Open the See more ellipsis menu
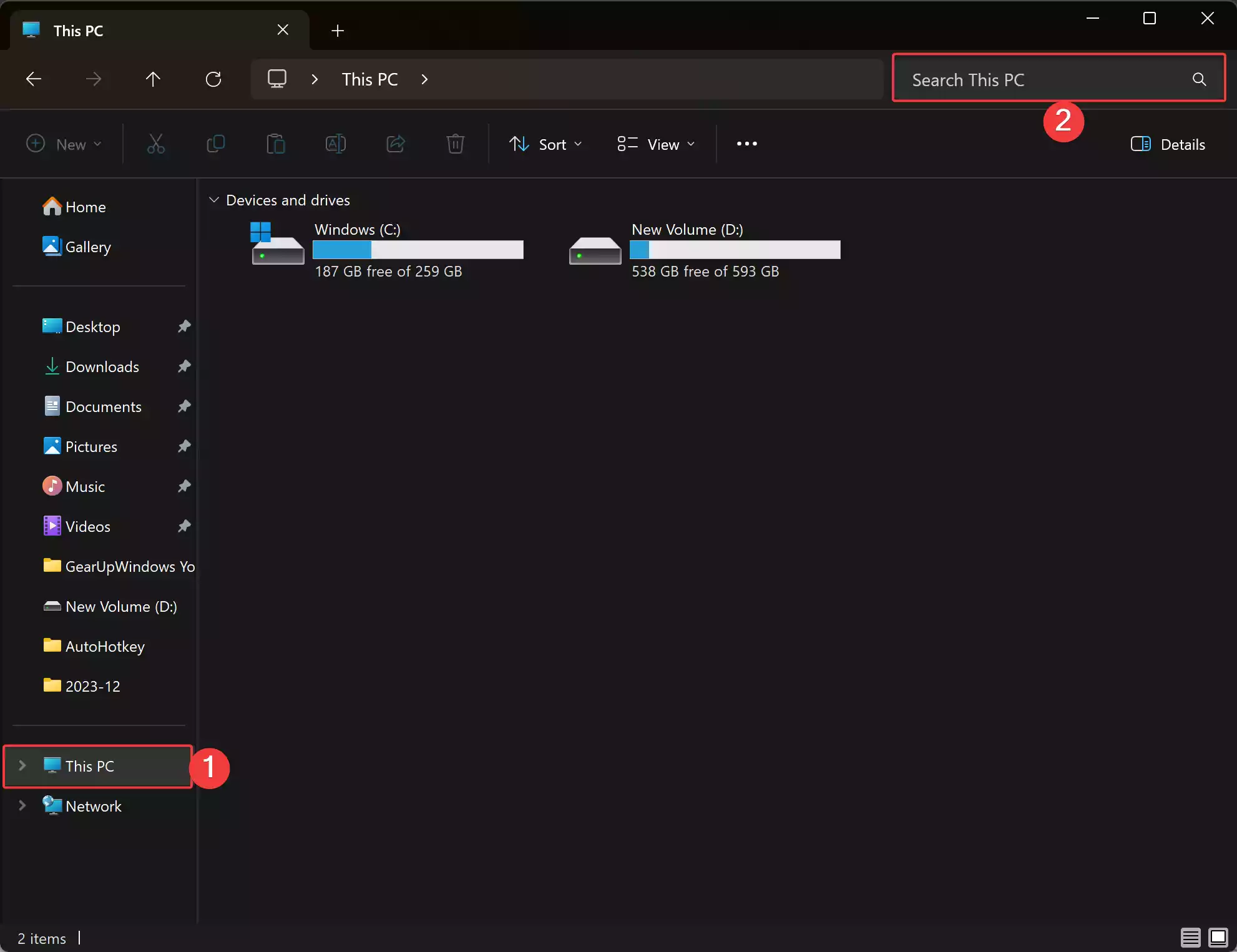 pos(746,144)
